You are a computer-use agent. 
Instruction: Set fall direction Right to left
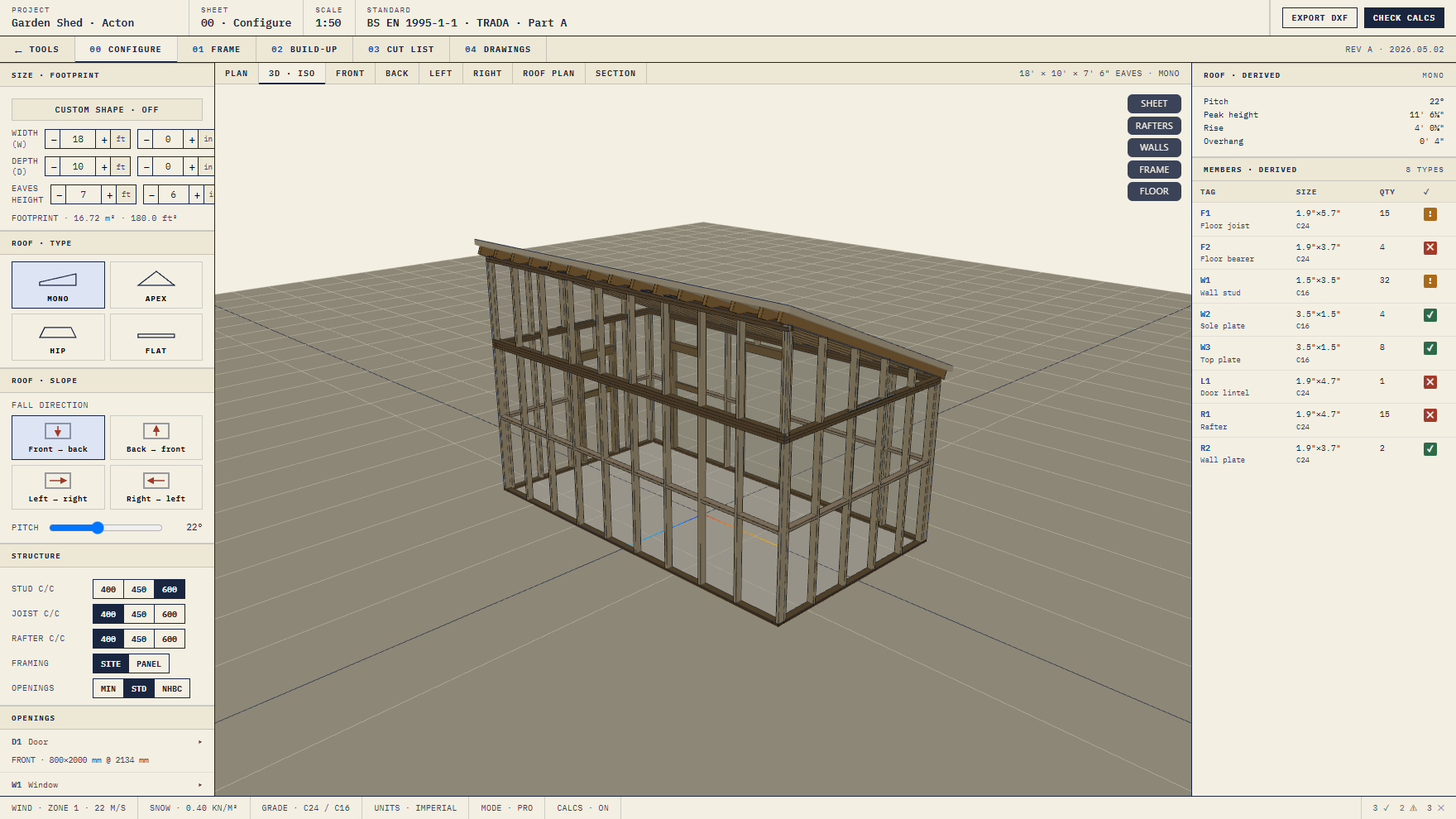pos(156,487)
